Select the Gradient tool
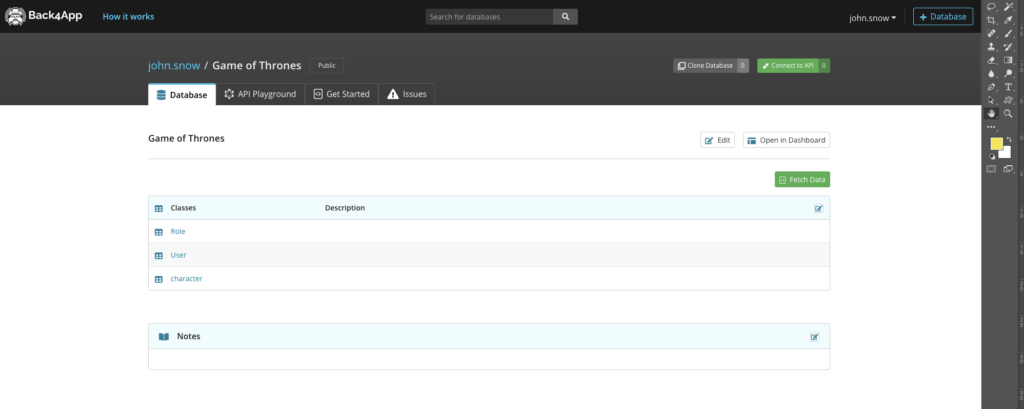Viewport: 1024px width, 409px height. (x=1008, y=60)
